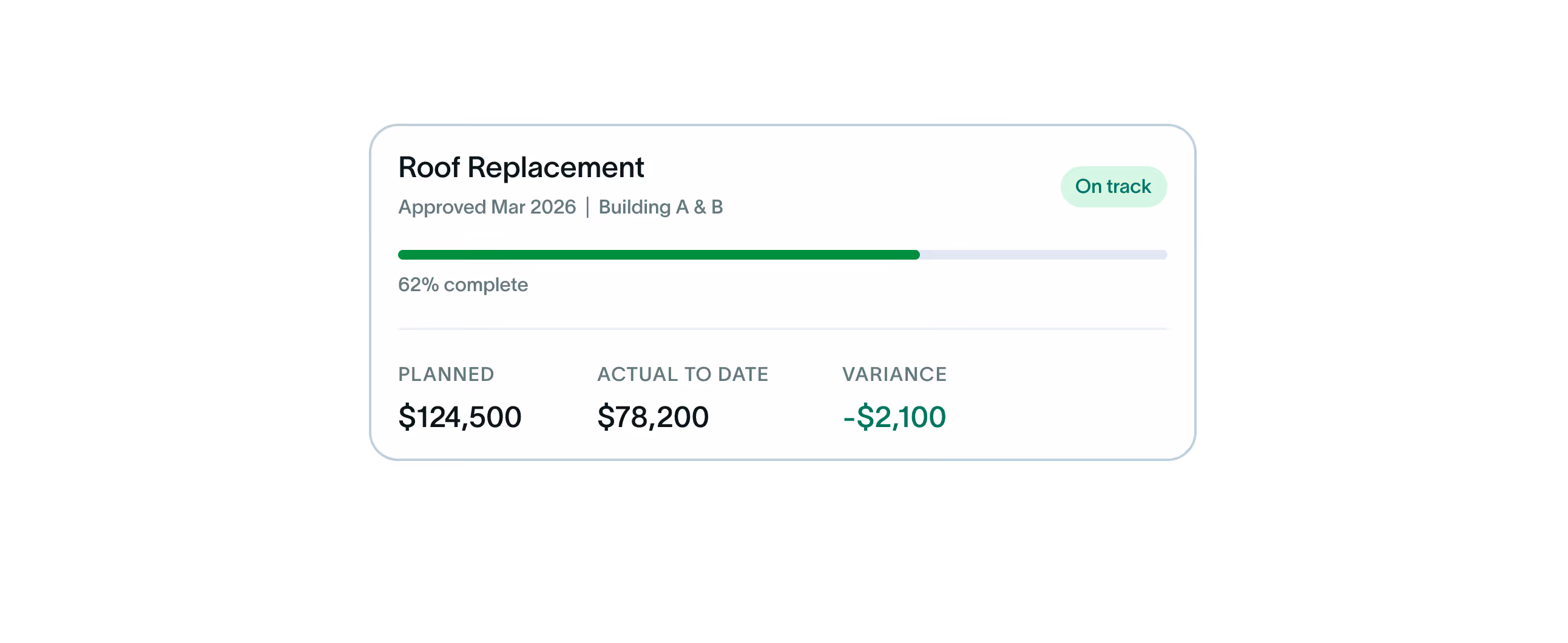This screenshot has height=643, width=1568.
Task: Click the divider line below progress
Action: click(782, 329)
